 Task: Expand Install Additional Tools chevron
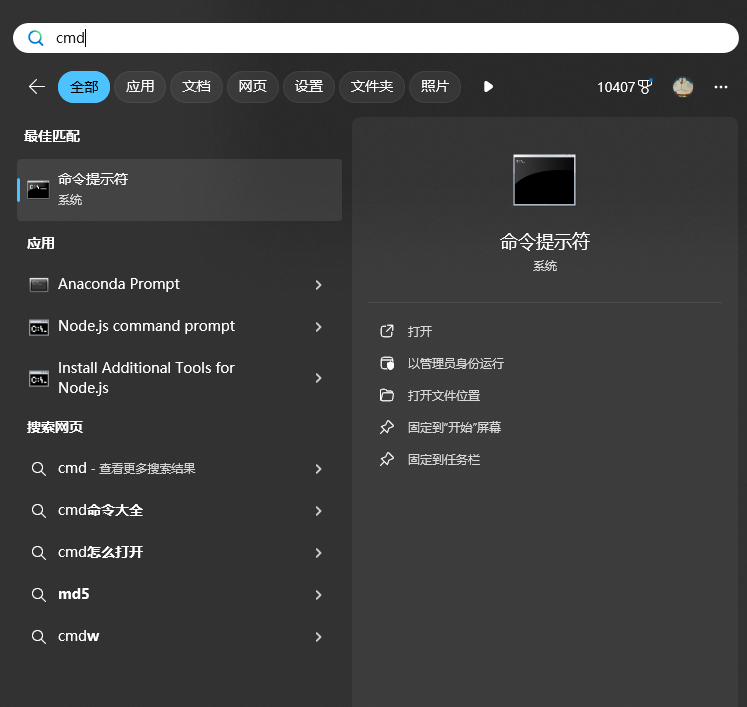point(319,378)
